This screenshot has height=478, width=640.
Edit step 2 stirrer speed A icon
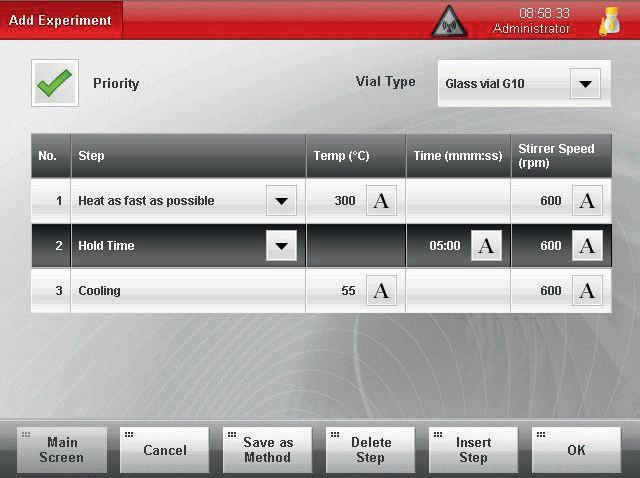(x=586, y=246)
